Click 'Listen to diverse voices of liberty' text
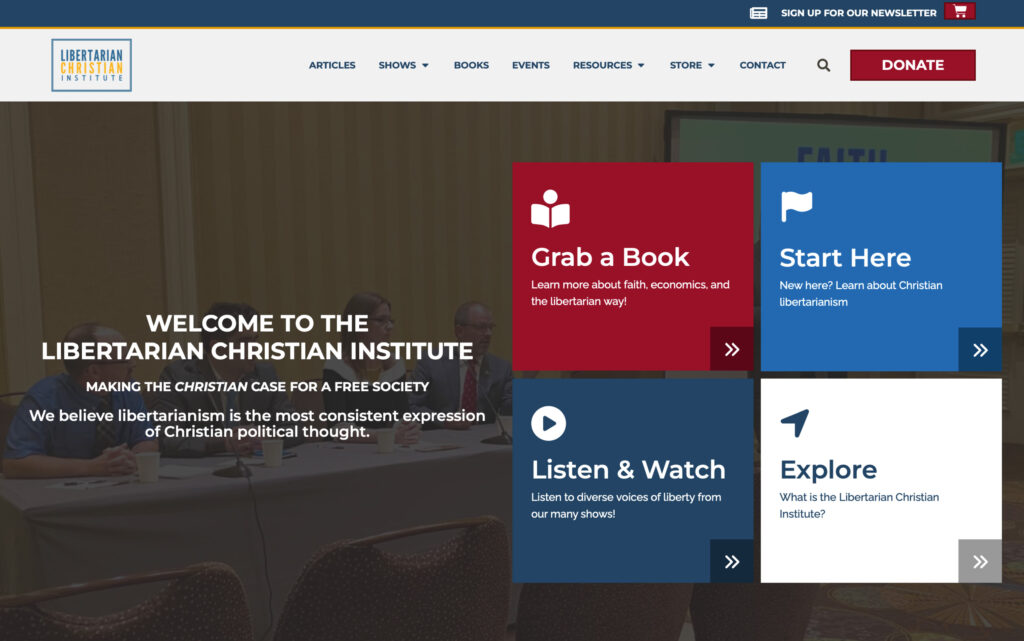This screenshot has height=641, width=1024. point(626,505)
